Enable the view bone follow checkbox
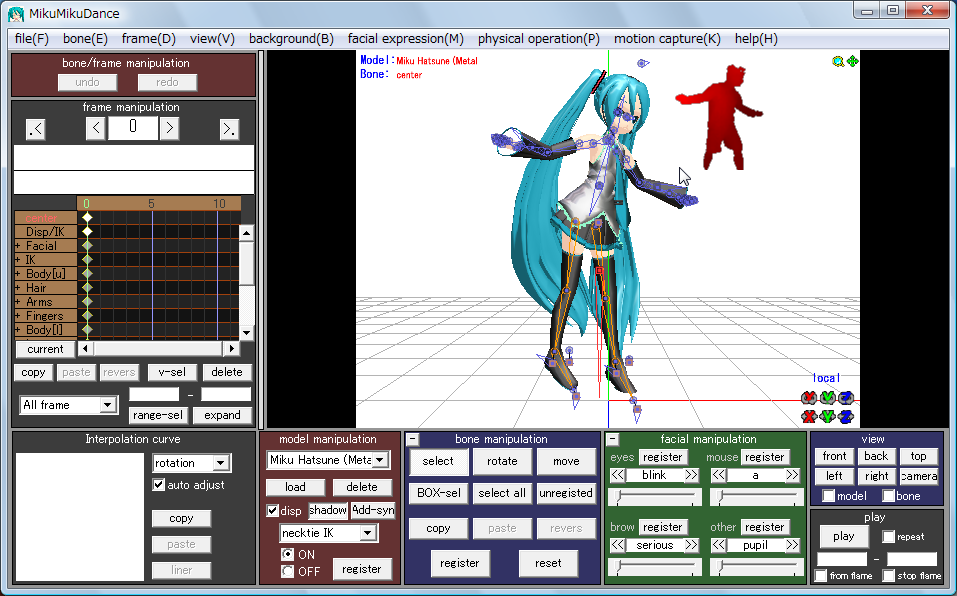 (x=888, y=496)
